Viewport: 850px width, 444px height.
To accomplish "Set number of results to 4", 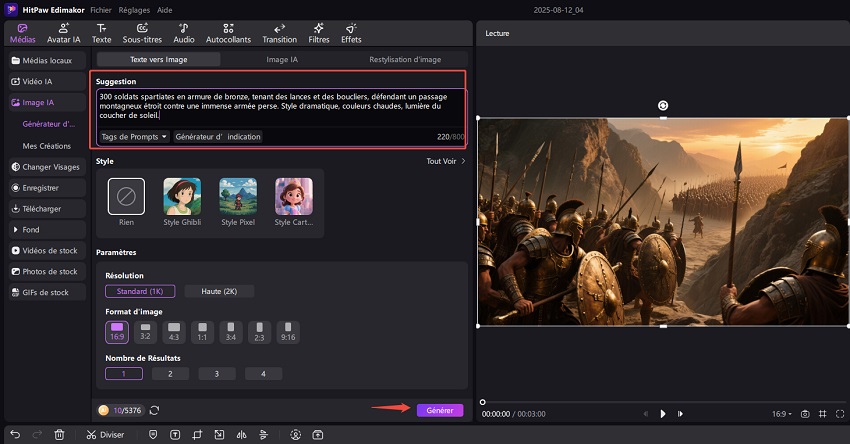I will coord(263,374).
